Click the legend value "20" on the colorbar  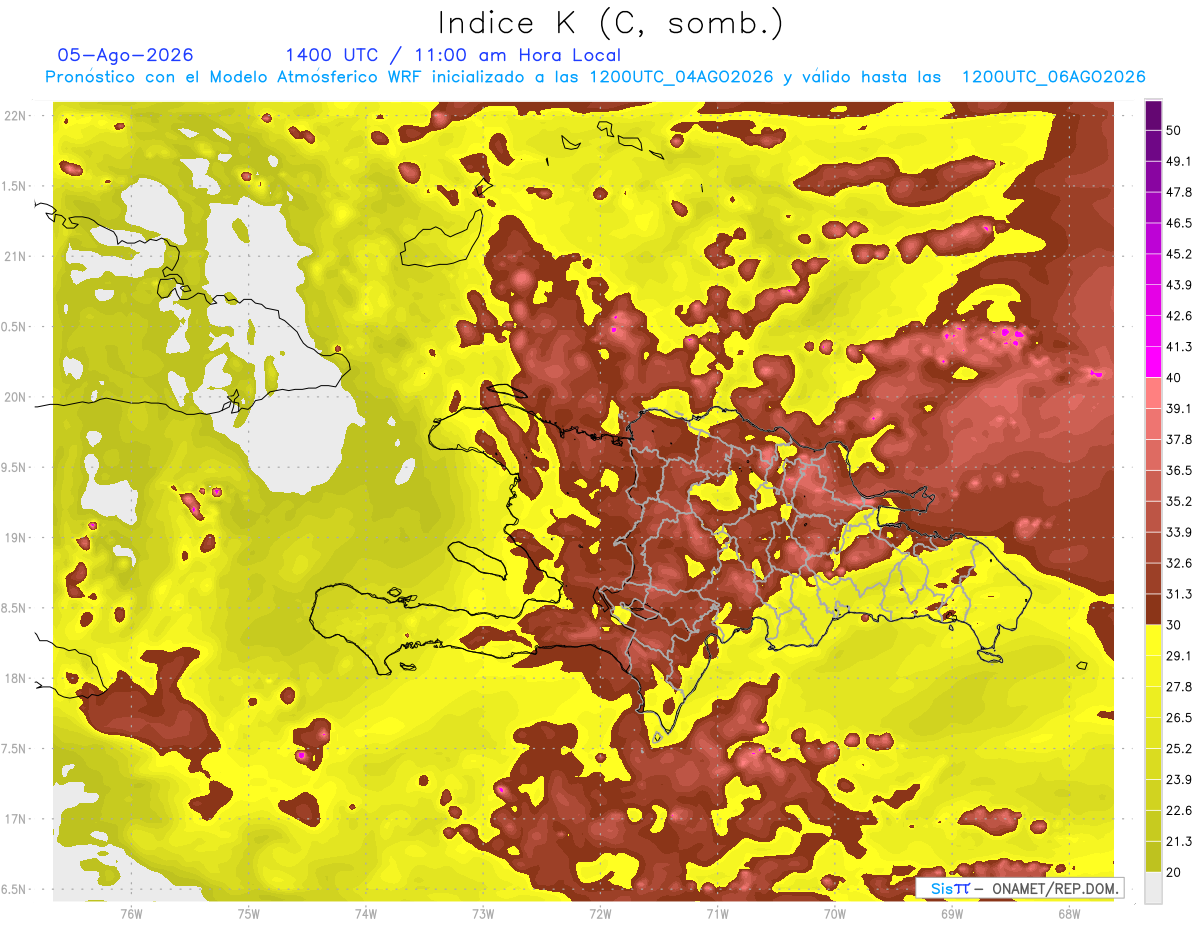click(1175, 872)
